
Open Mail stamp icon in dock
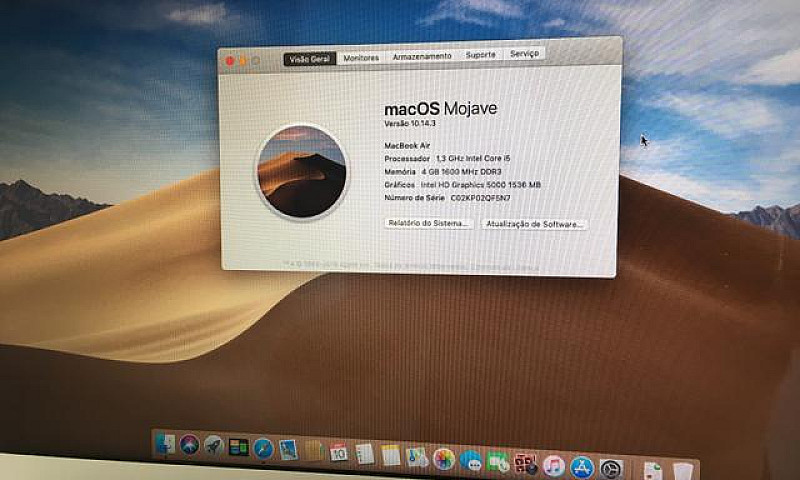(x=288, y=450)
